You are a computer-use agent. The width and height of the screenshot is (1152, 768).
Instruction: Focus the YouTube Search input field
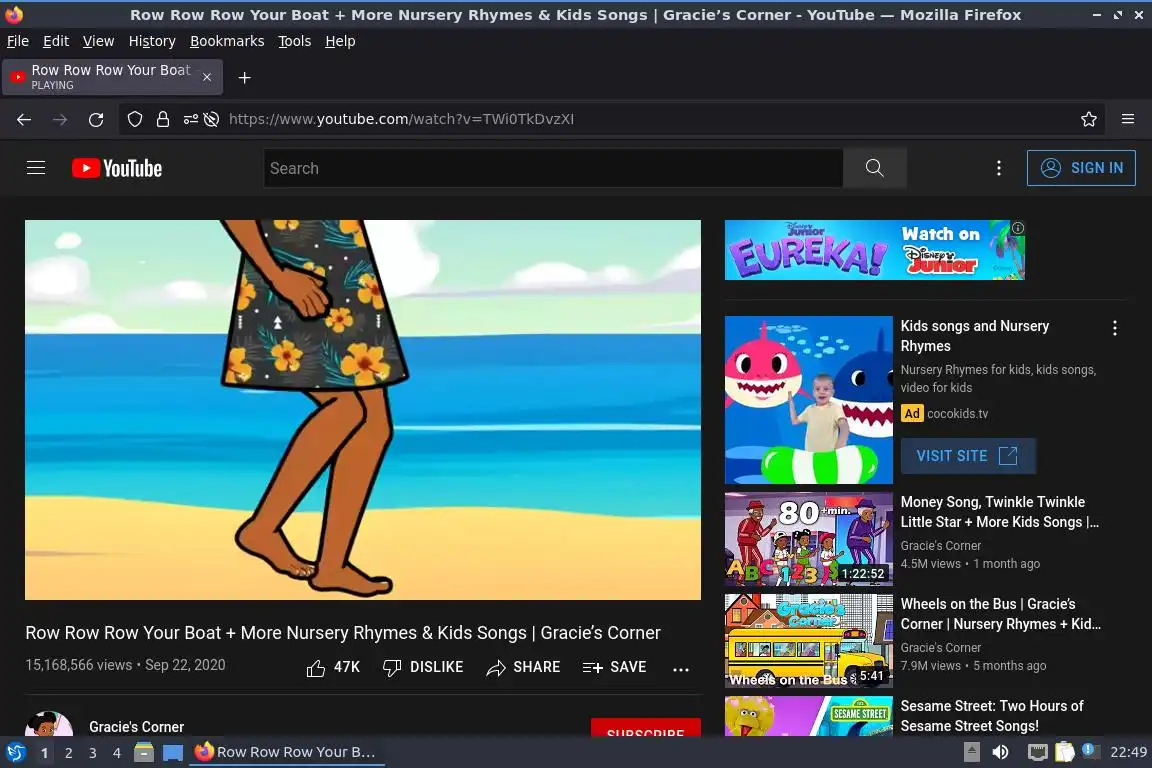pos(553,168)
